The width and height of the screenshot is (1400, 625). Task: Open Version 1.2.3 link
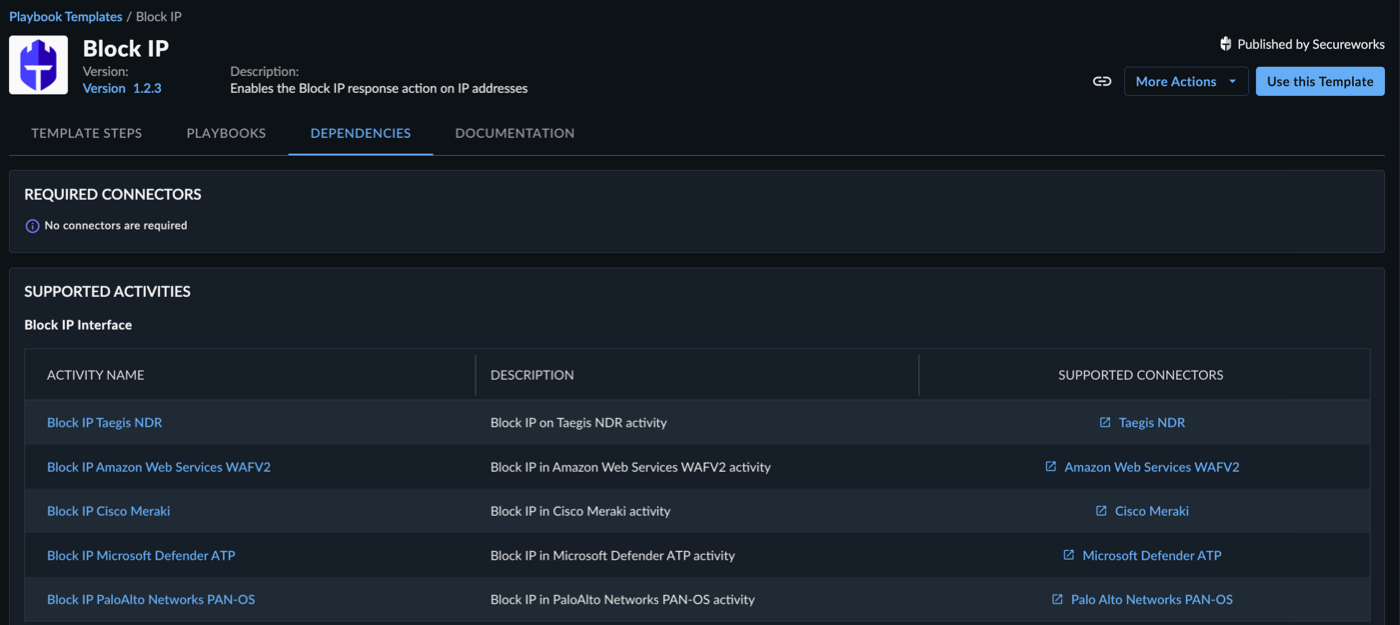[x=122, y=88]
